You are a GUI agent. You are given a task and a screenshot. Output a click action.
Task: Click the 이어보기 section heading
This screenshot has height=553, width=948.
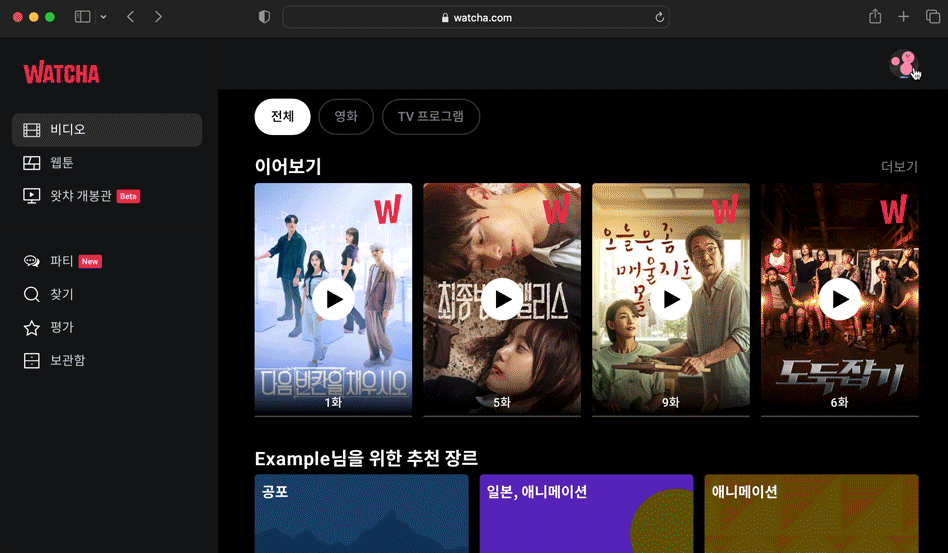(288, 166)
